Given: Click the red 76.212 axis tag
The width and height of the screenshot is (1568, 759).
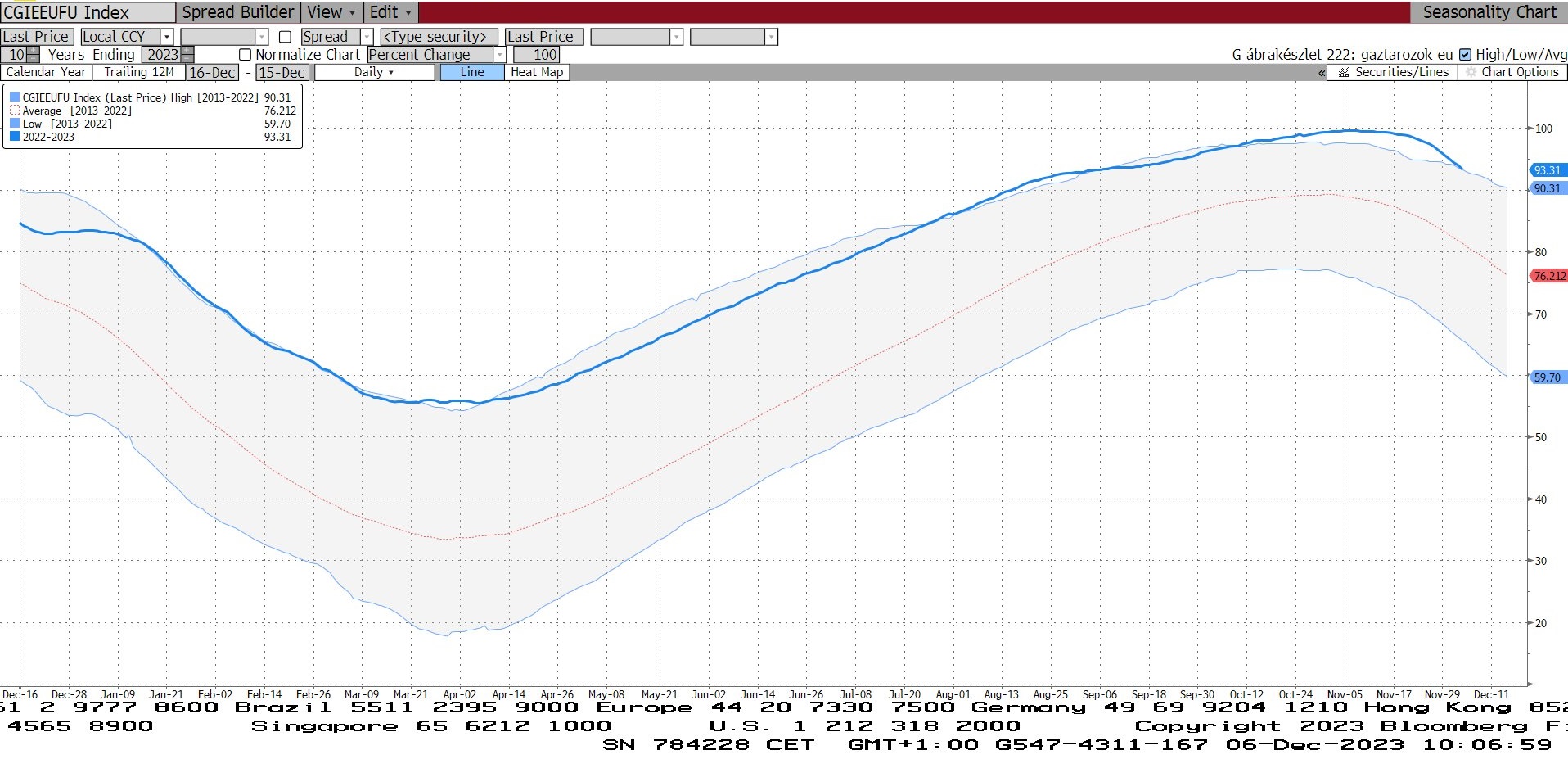Looking at the screenshot, I should point(1548,276).
